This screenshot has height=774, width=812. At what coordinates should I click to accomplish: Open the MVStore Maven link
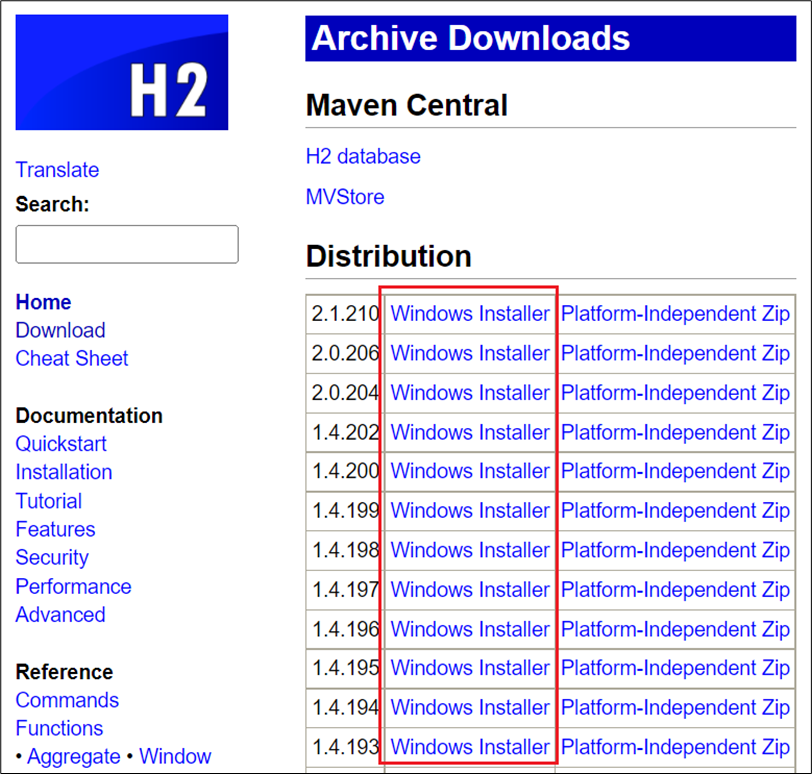tap(345, 197)
